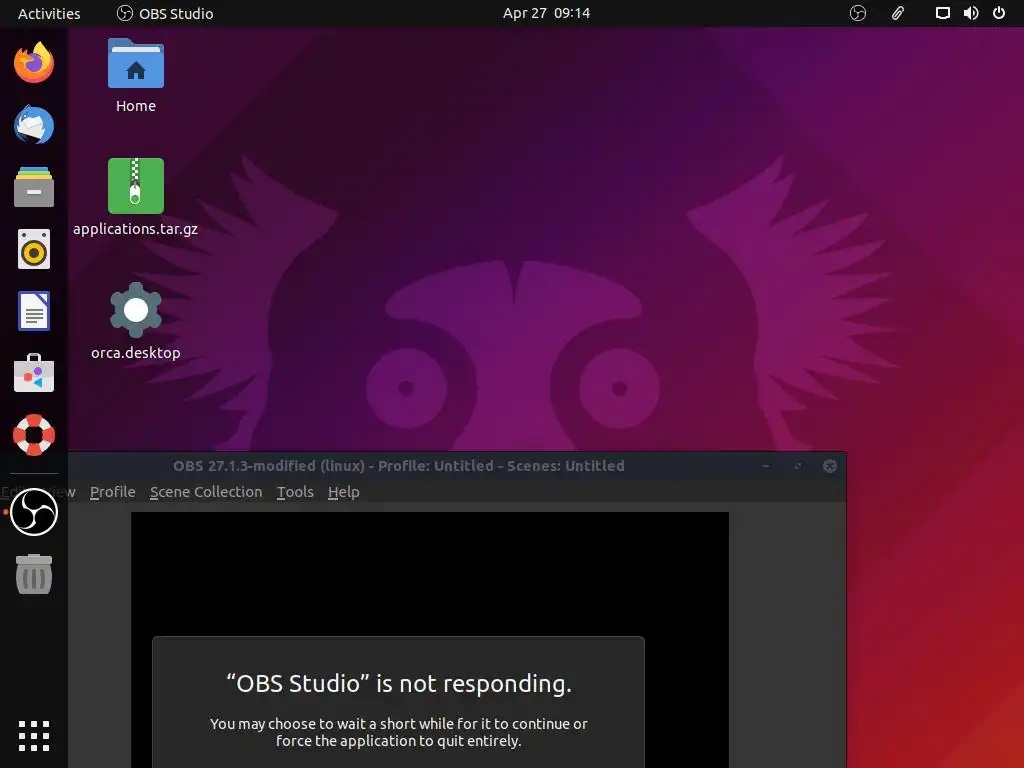Open Ubuntu Software store
Screen dimensions: 1024x768
point(34,373)
